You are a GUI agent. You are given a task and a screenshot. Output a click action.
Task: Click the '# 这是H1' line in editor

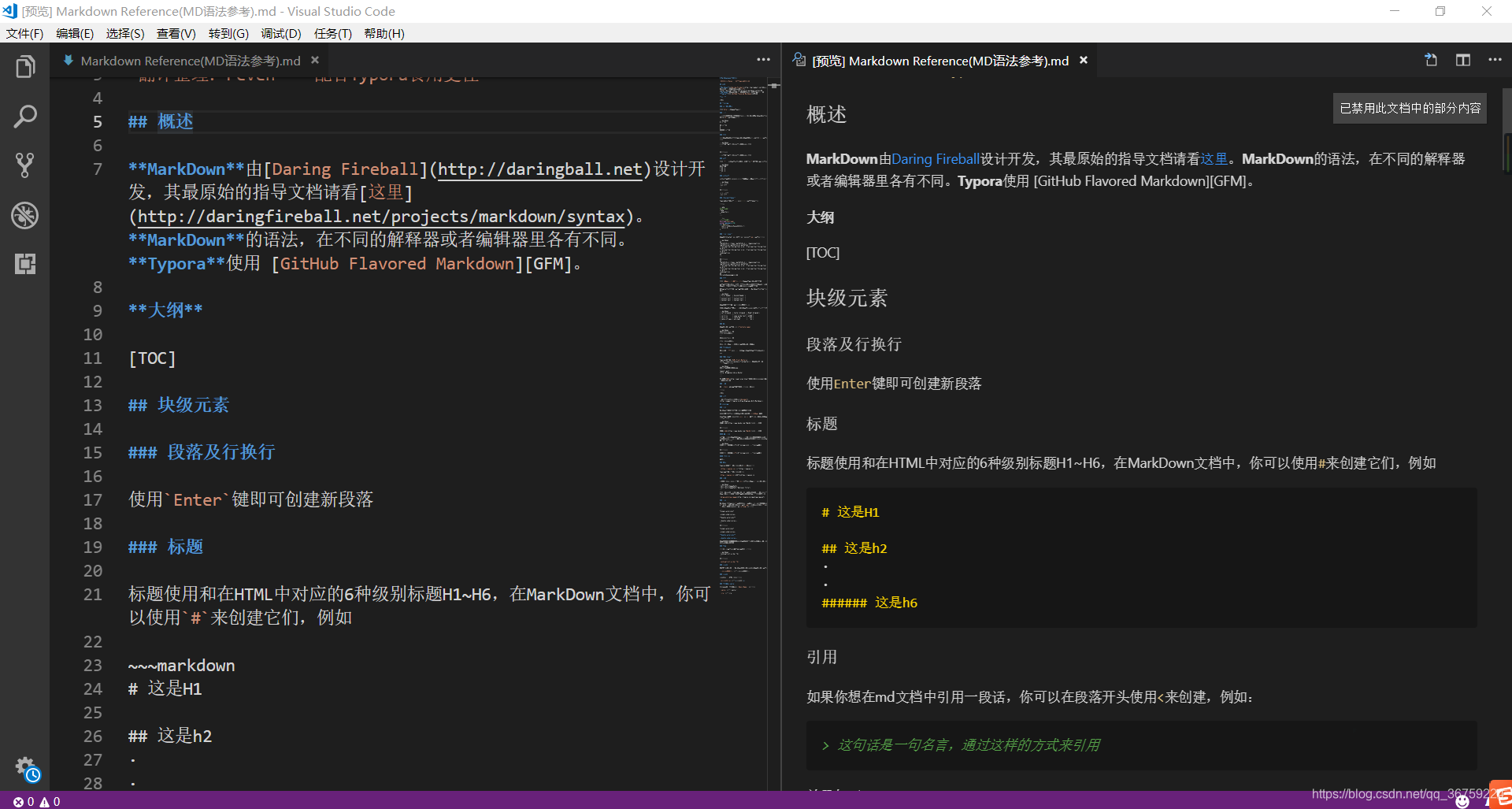pos(165,688)
